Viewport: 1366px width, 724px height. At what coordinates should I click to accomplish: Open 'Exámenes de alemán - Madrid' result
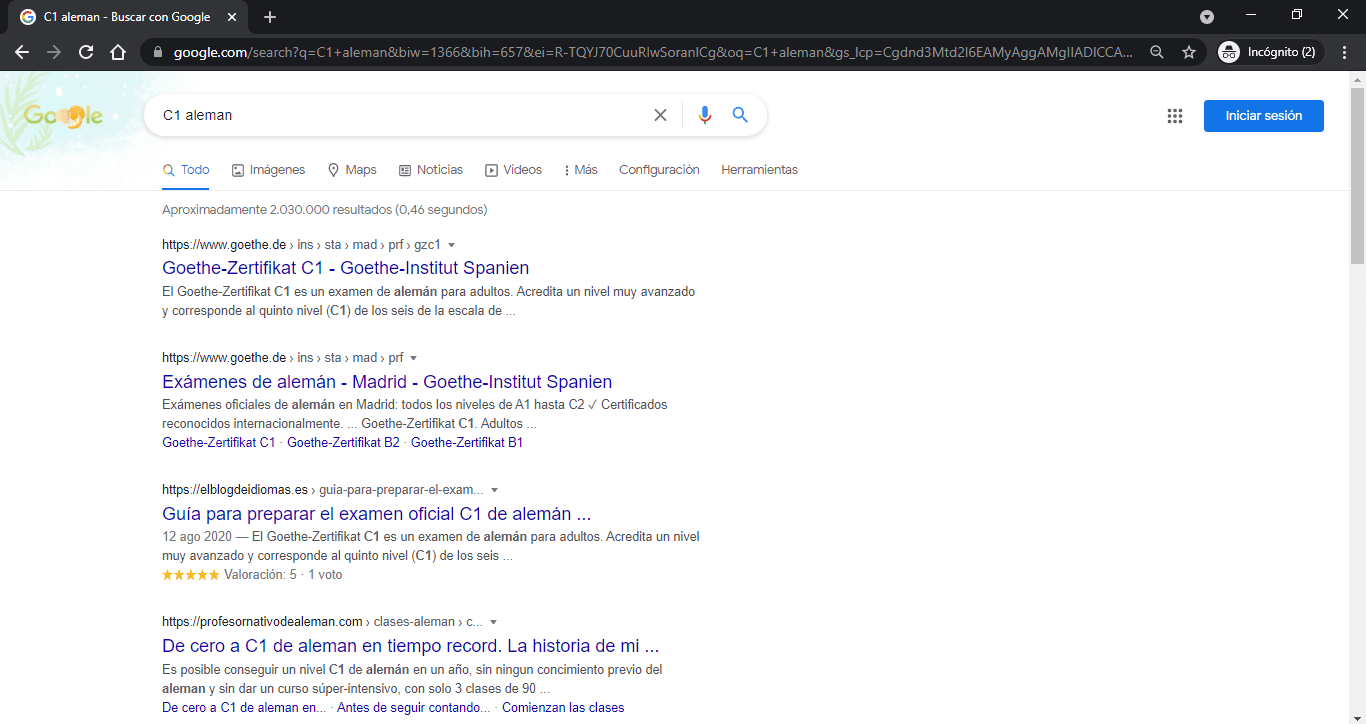(387, 382)
